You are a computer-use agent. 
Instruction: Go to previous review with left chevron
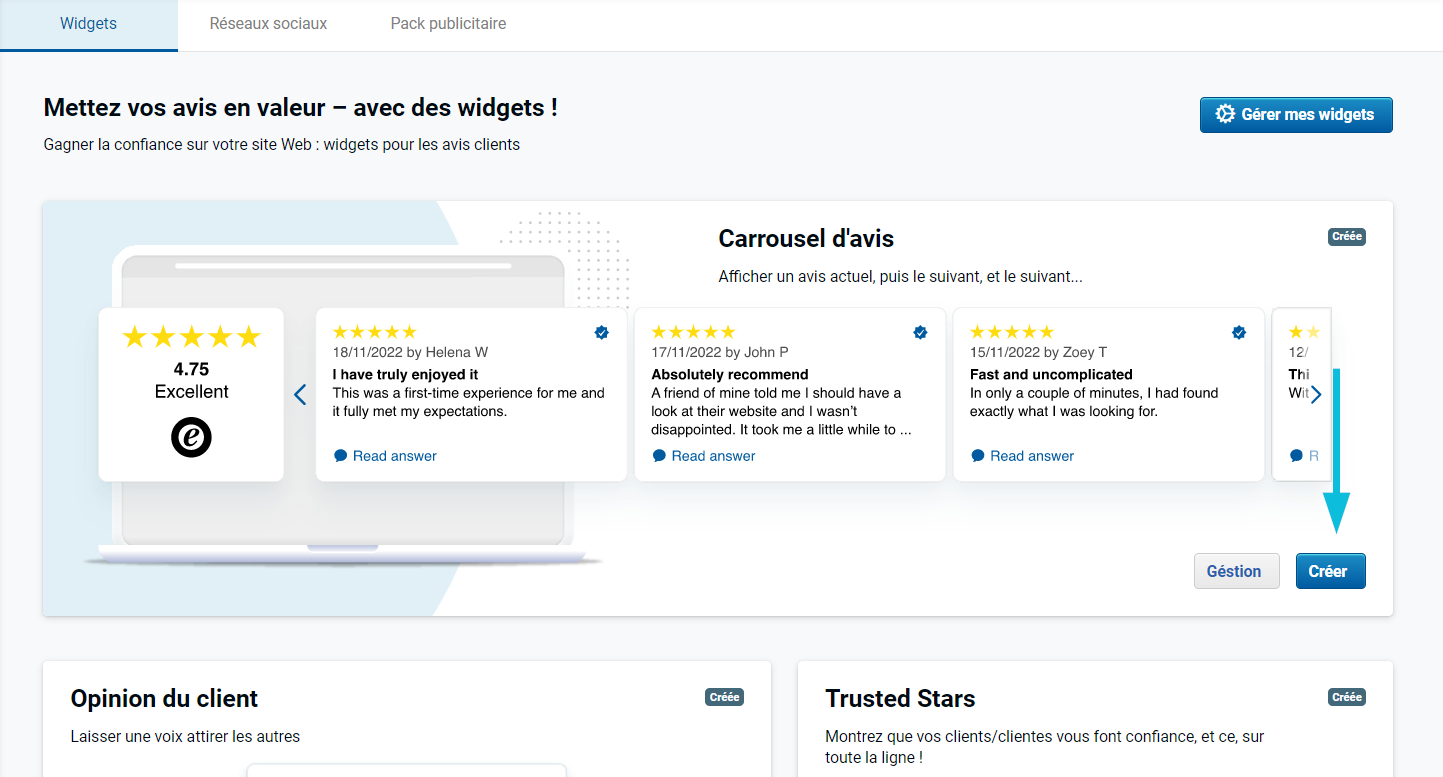300,395
